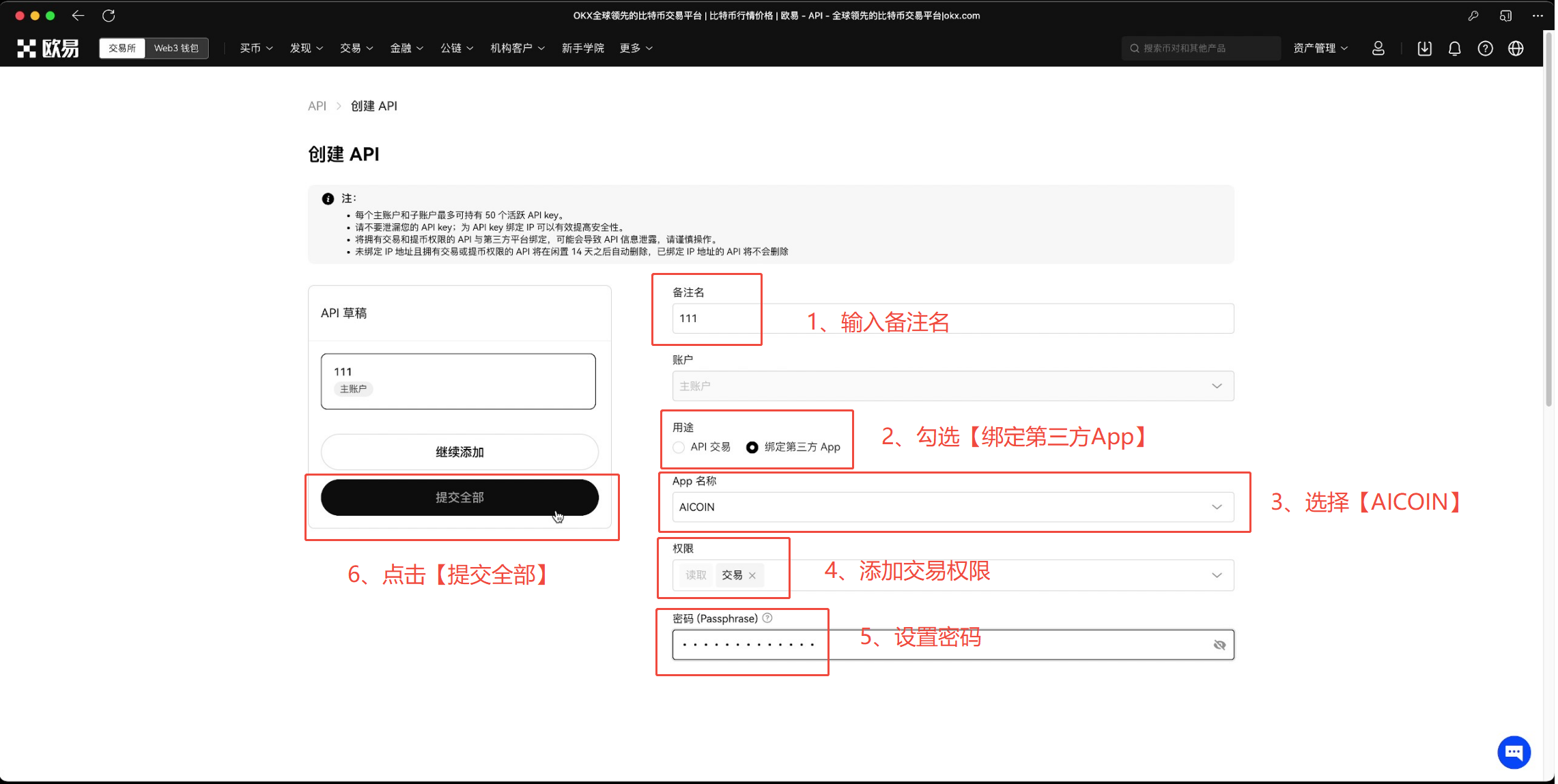The height and width of the screenshot is (784, 1558).
Task: Open the 交易 navigation menu
Action: point(356,48)
